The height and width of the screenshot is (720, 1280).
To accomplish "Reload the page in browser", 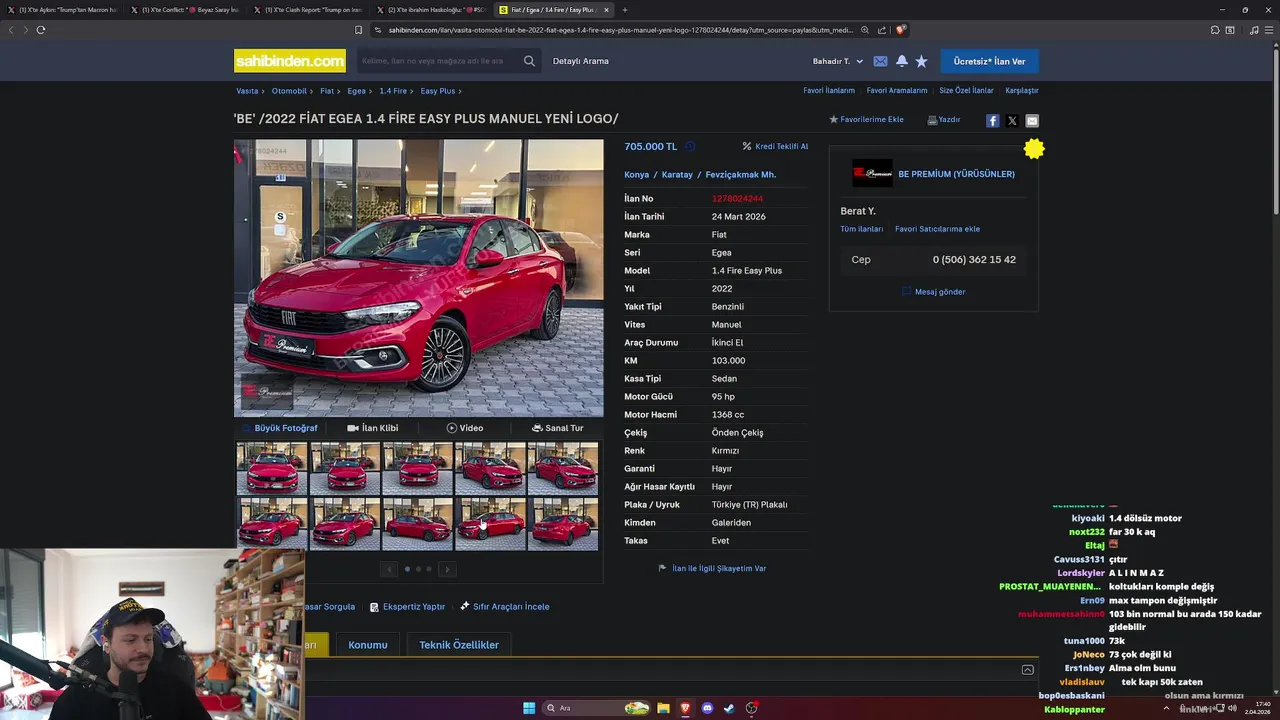I will [x=40, y=30].
